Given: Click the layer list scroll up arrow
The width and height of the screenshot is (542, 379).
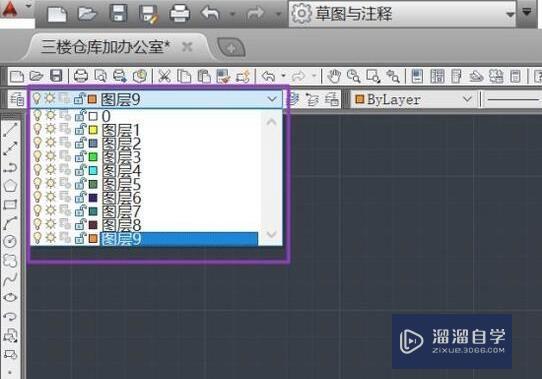Looking at the screenshot, I should [x=272, y=122].
